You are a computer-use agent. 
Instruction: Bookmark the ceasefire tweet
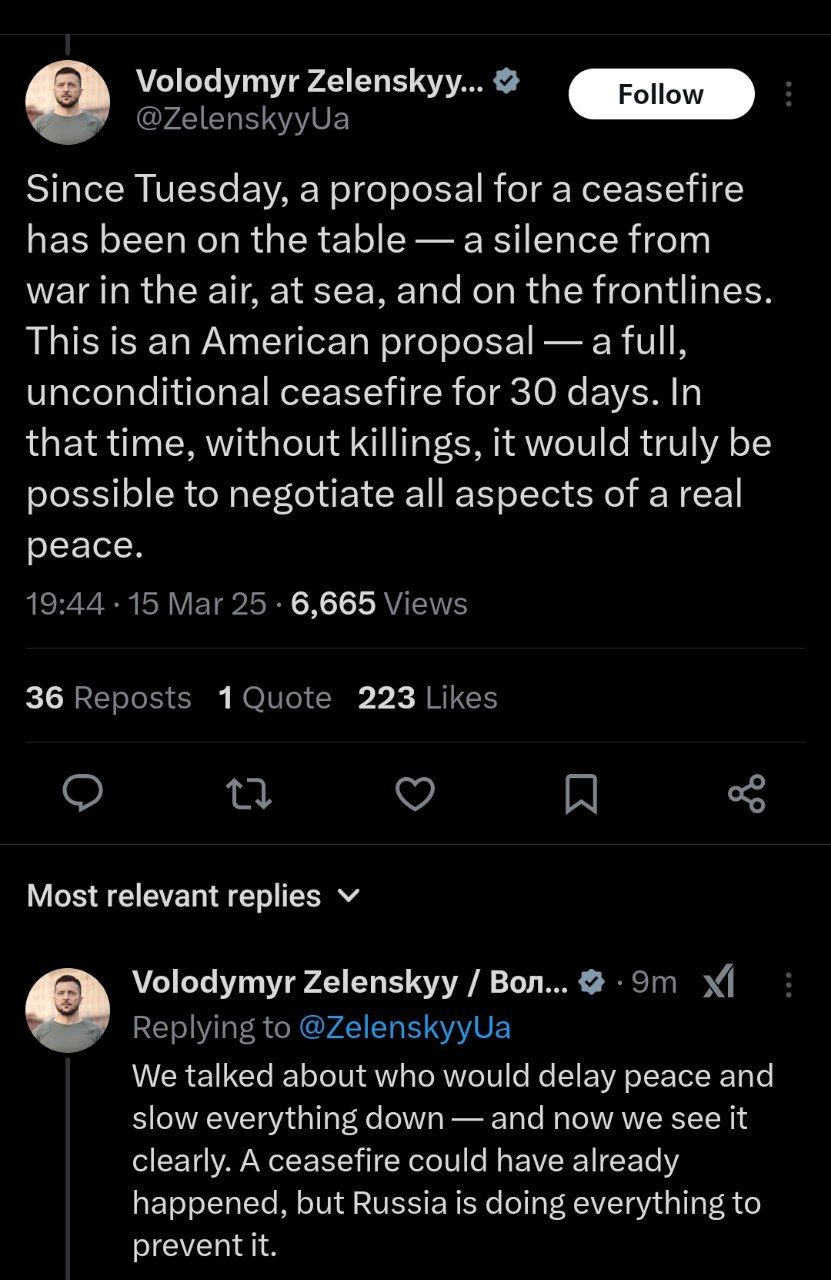pos(581,795)
